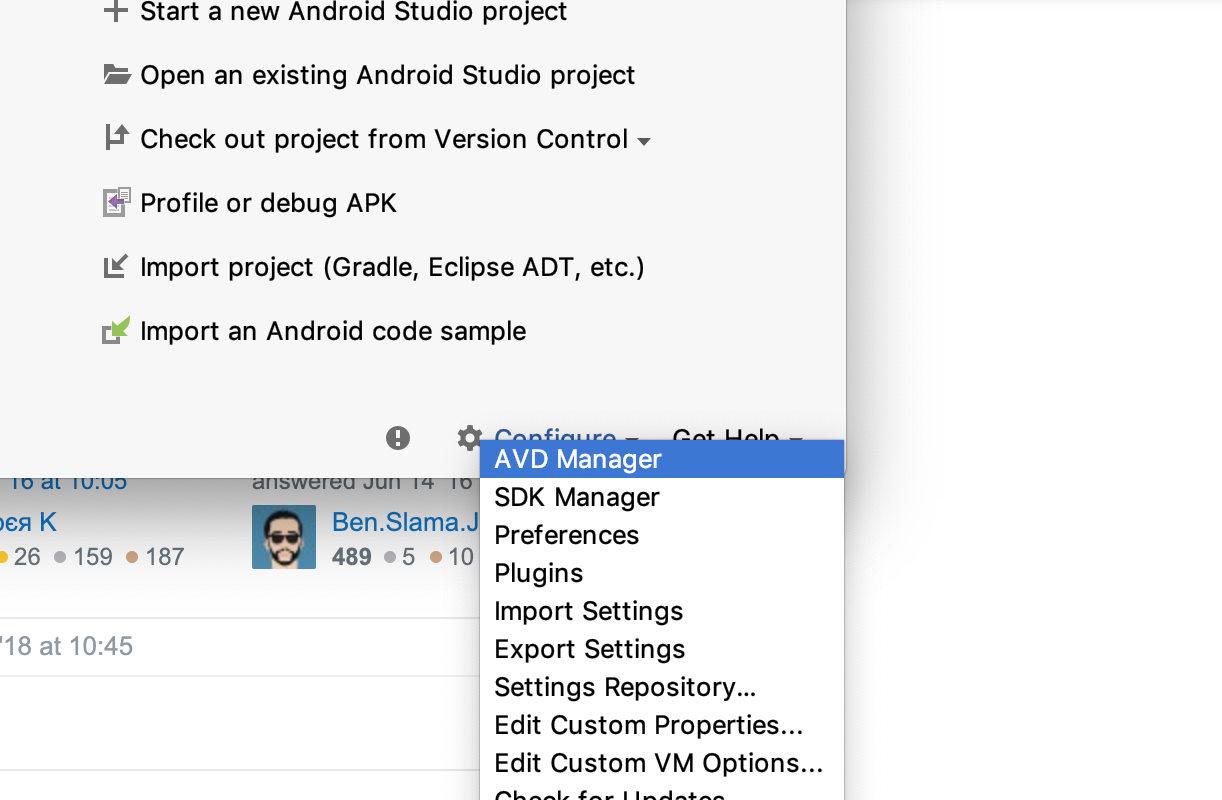1222x800 pixels.
Task: Choose Export Settings option
Action: click(x=589, y=649)
